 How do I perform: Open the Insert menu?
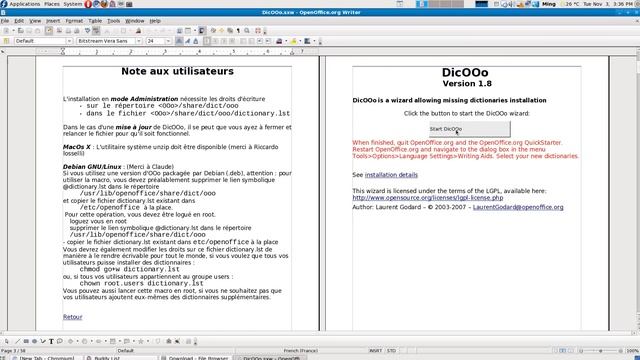click(x=53, y=21)
